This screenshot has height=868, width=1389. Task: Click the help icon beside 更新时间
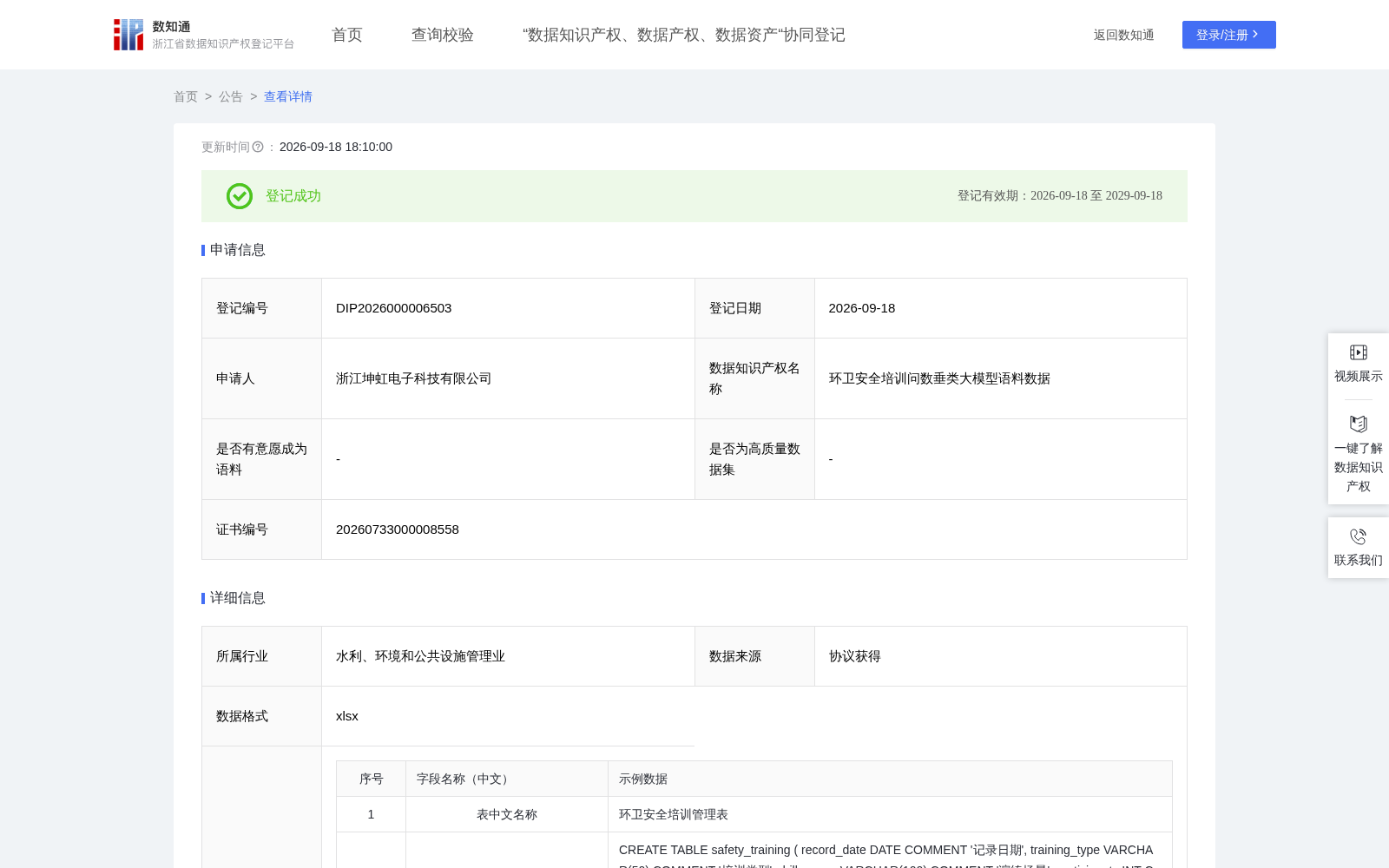click(x=258, y=148)
